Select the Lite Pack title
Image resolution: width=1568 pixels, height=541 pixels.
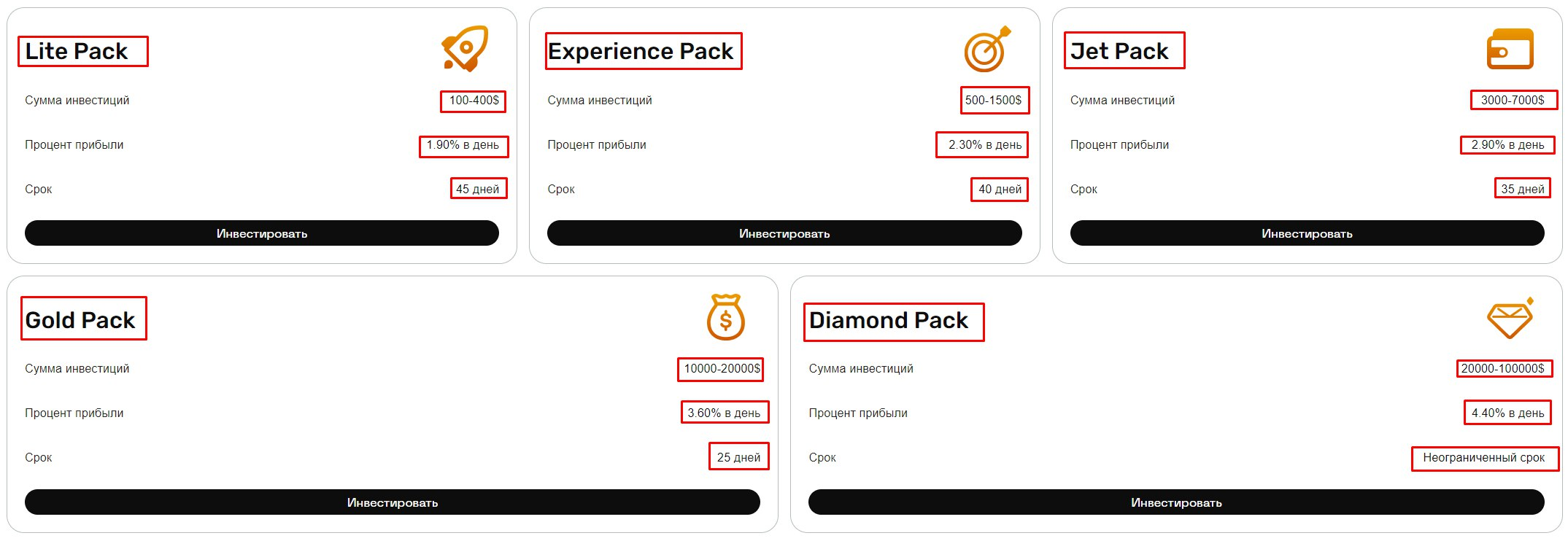coord(77,51)
